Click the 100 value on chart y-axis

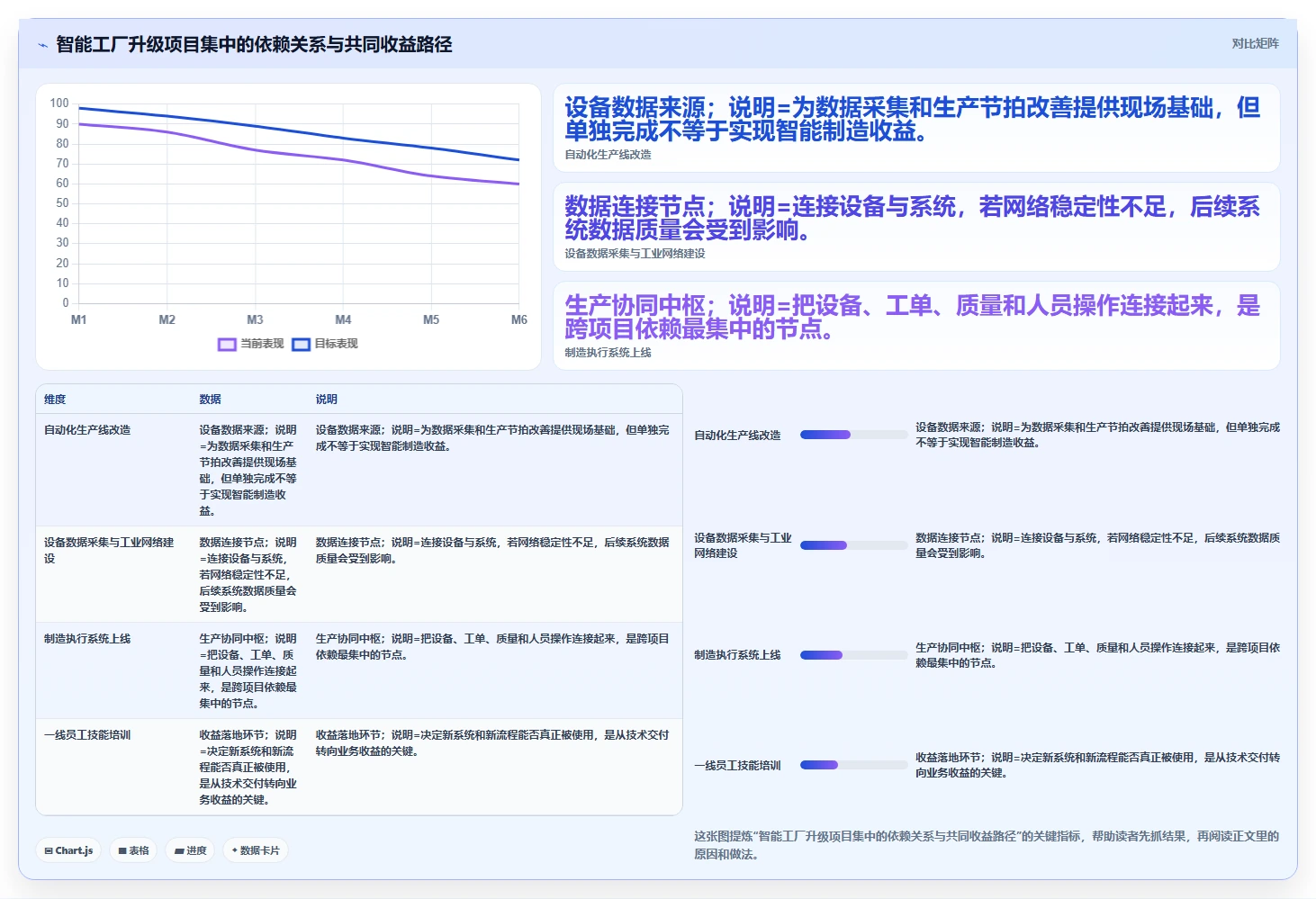point(59,103)
